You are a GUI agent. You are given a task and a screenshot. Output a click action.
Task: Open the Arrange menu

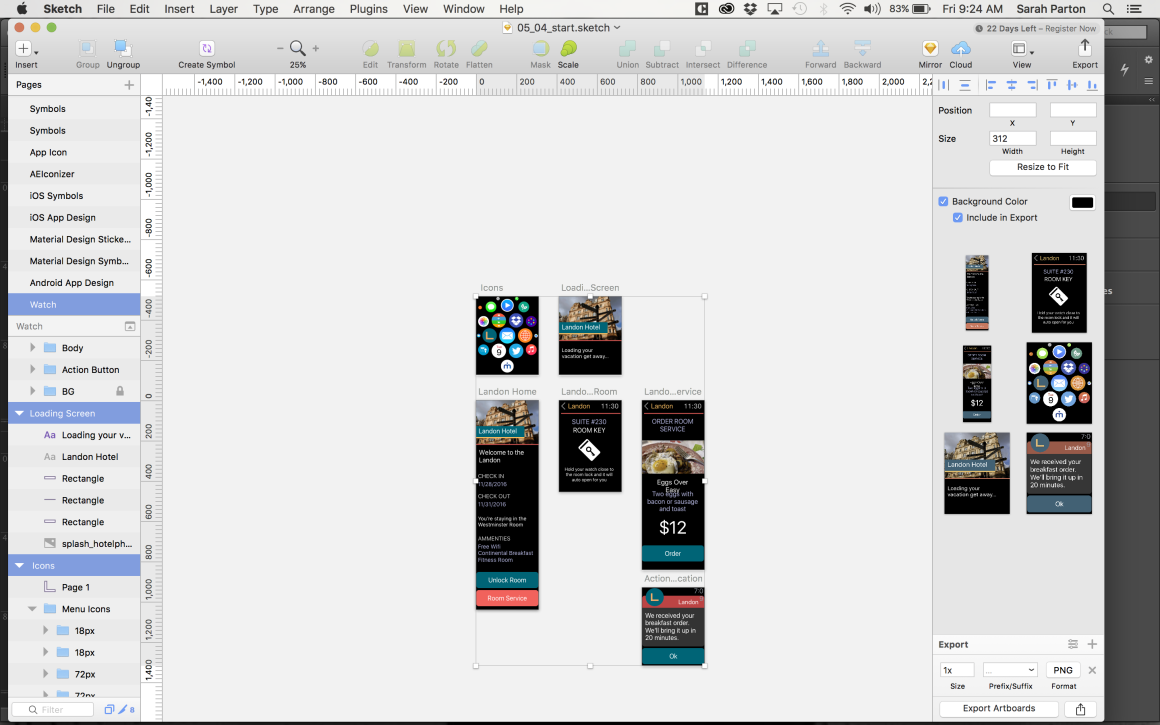pyautogui.click(x=314, y=9)
